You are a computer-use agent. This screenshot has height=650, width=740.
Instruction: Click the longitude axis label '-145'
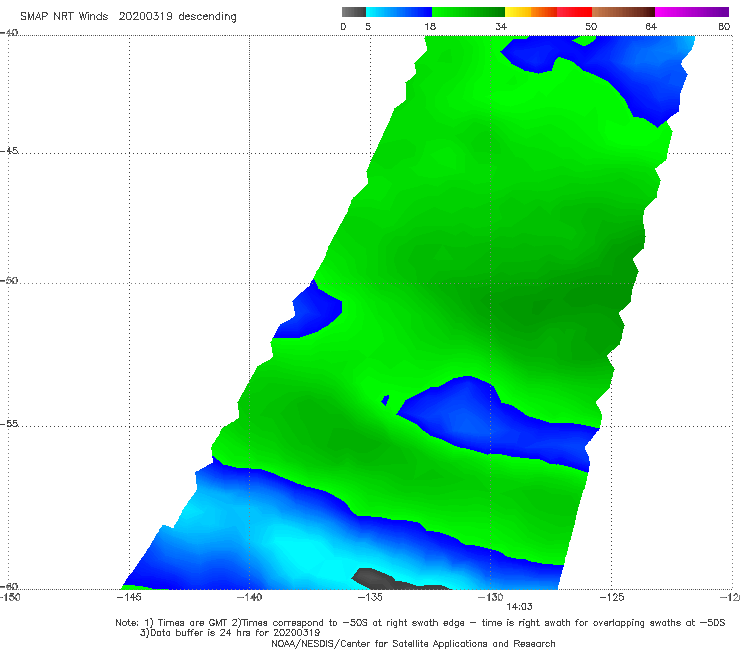click(x=129, y=598)
